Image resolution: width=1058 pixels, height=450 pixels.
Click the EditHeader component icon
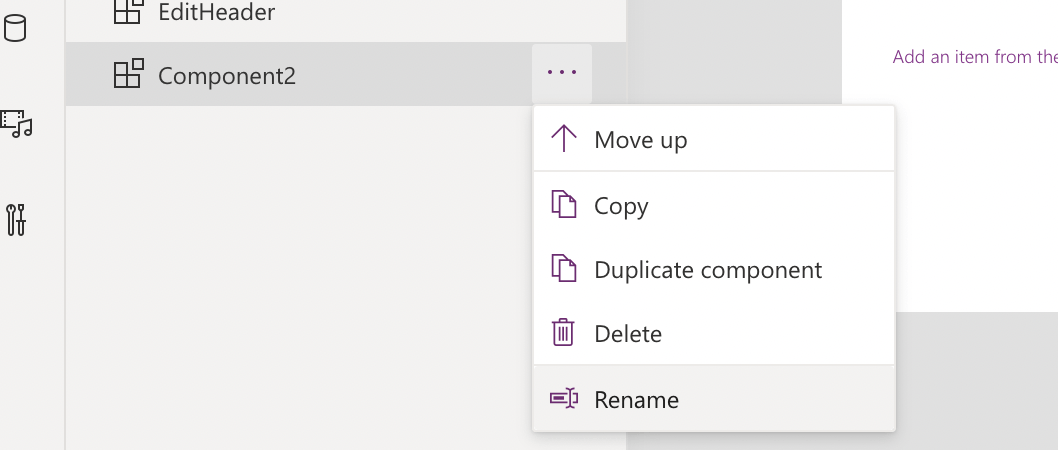tap(128, 12)
